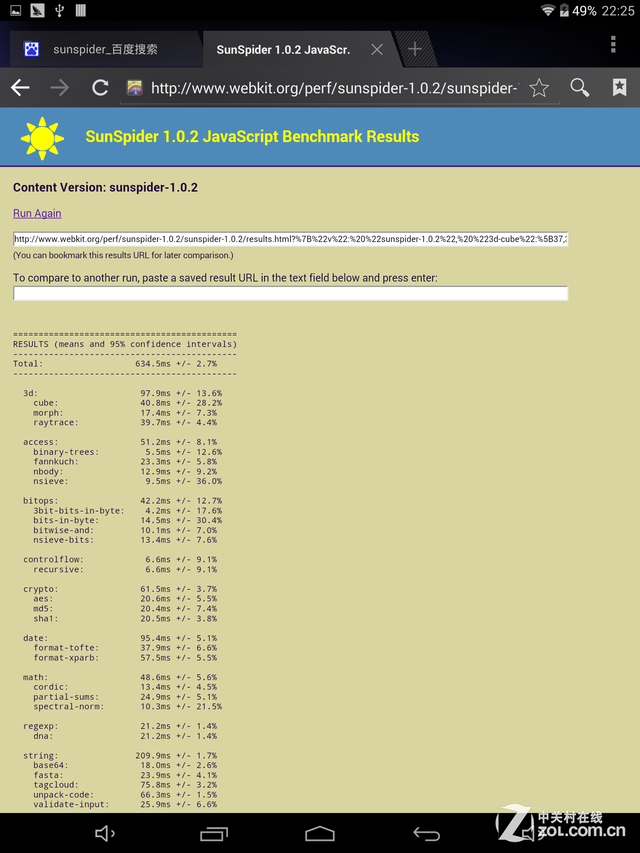The width and height of the screenshot is (640, 853).
Task: Click the controlflow: 6.6ms row
Action: (120, 559)
